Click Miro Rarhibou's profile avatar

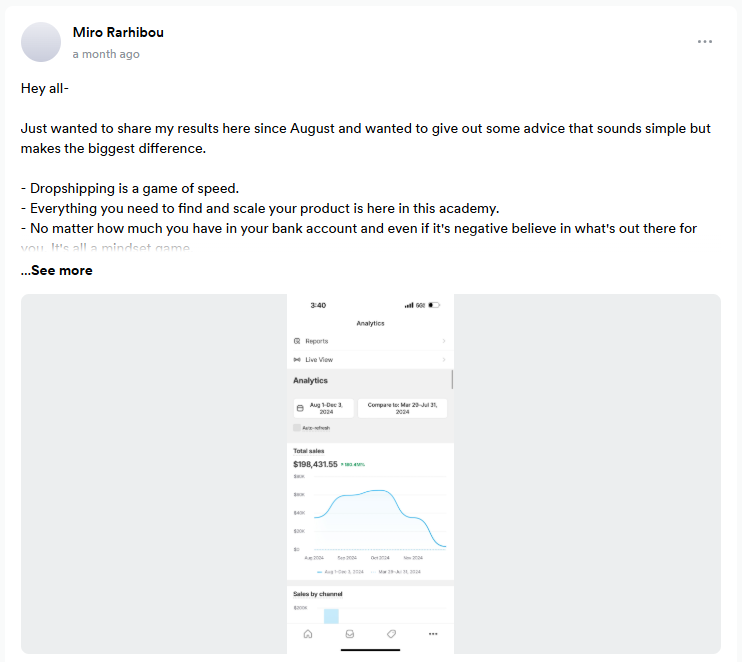(41, 42)
